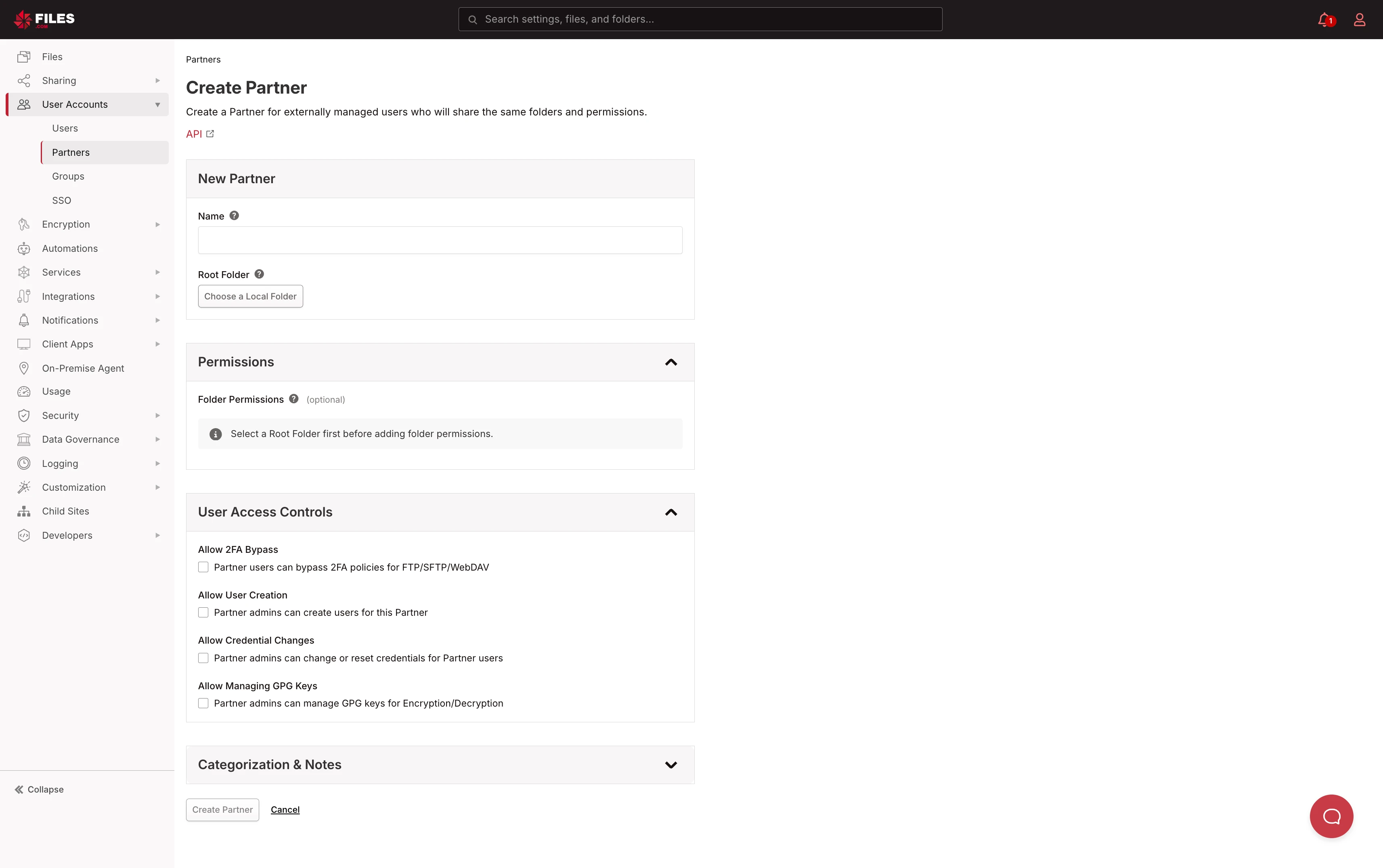Screen dimensions: 1383x868
Task: Click the Child Sites hierarchy icon
Action: click(23, 511)
